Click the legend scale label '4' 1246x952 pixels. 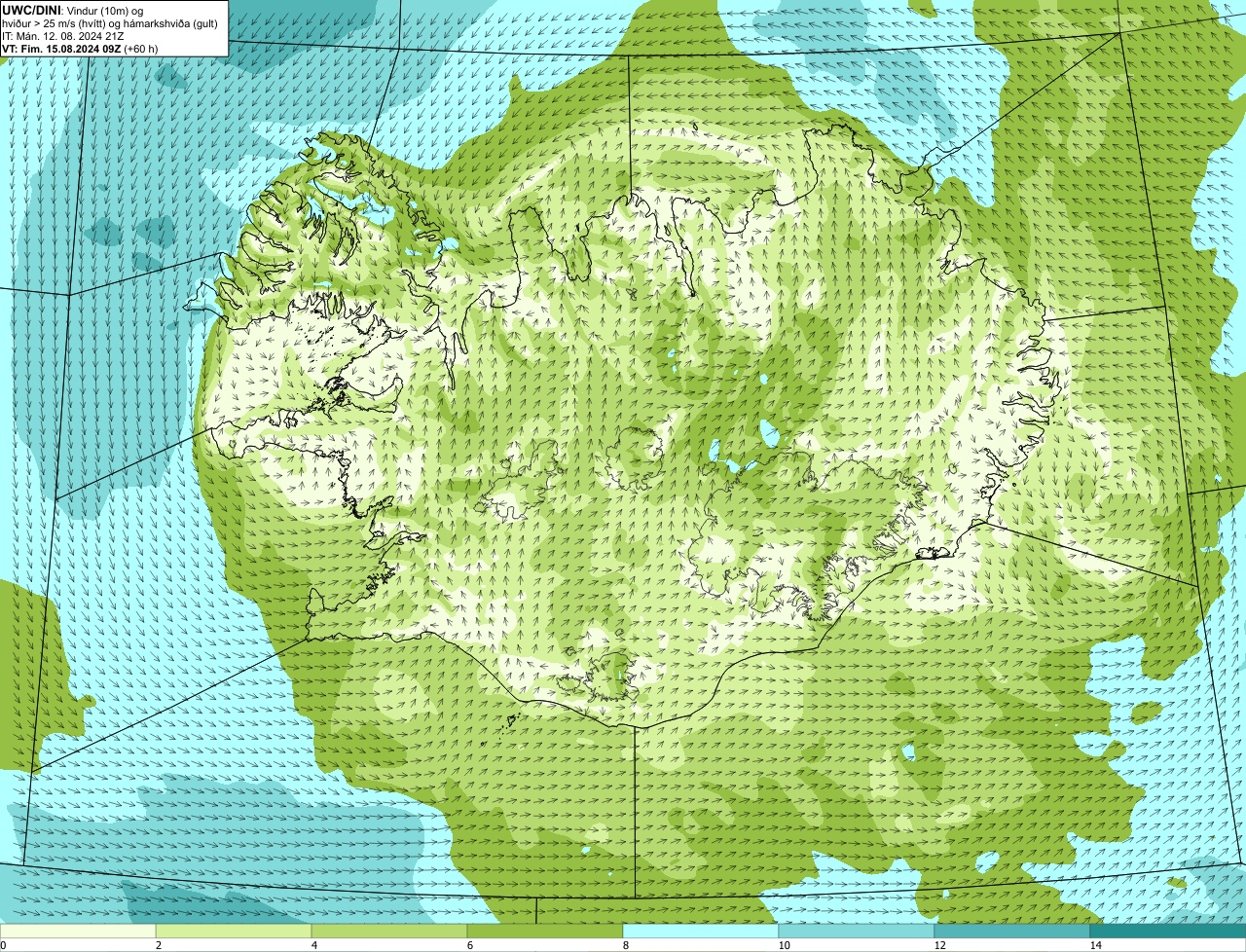click(x=313, y=945)
